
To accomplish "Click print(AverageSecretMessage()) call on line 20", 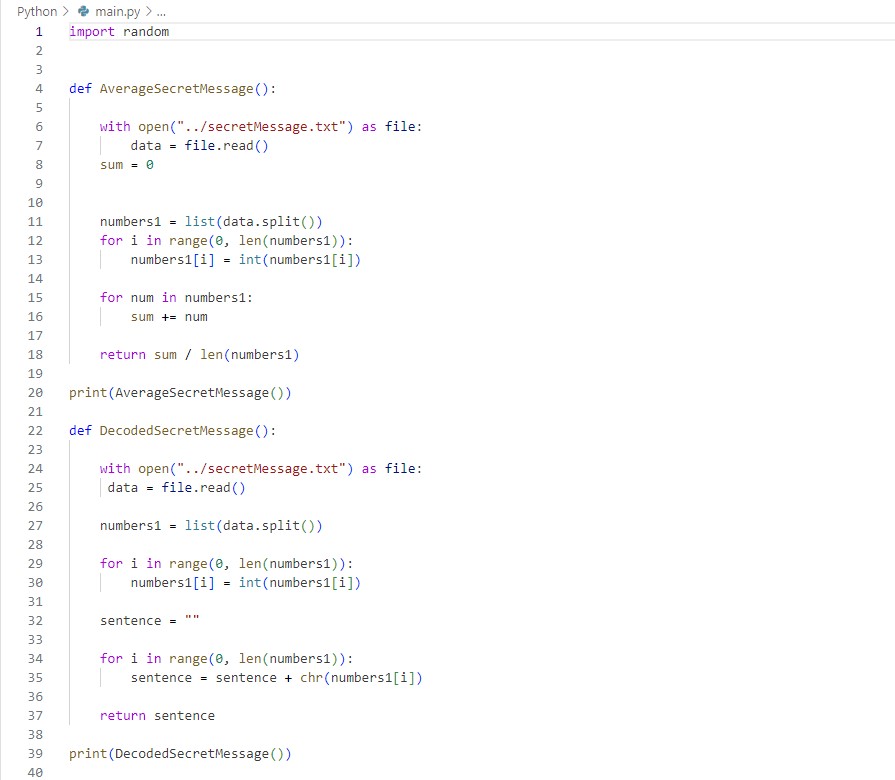I will (x=180, y=393).
